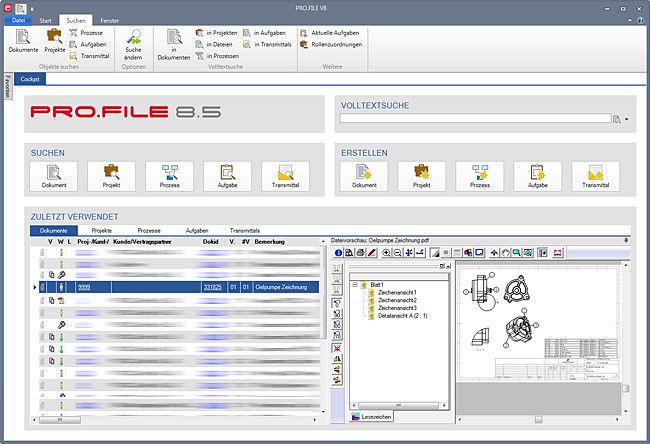The height and width of the screenshot is (444, 650).
Task: Select hand pan tool in preview toolbar
Action: click(x=505, y=252)
